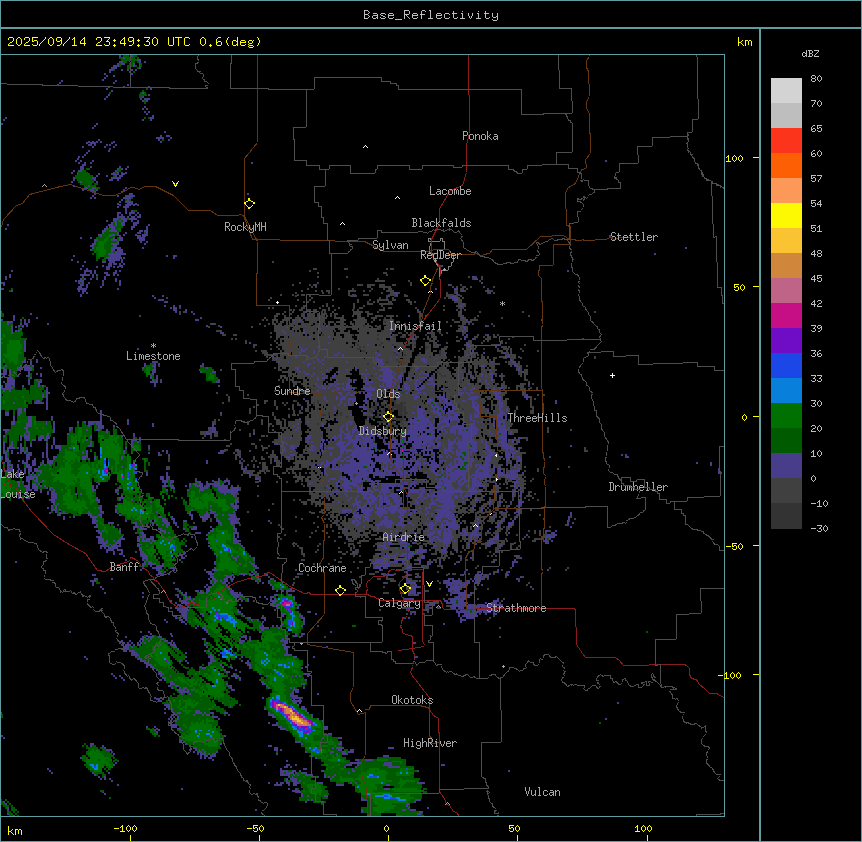Click the yellow-cored storm echo southwest of Okotoks
This screenshot has width=862, height=842.
click(291, 715)
